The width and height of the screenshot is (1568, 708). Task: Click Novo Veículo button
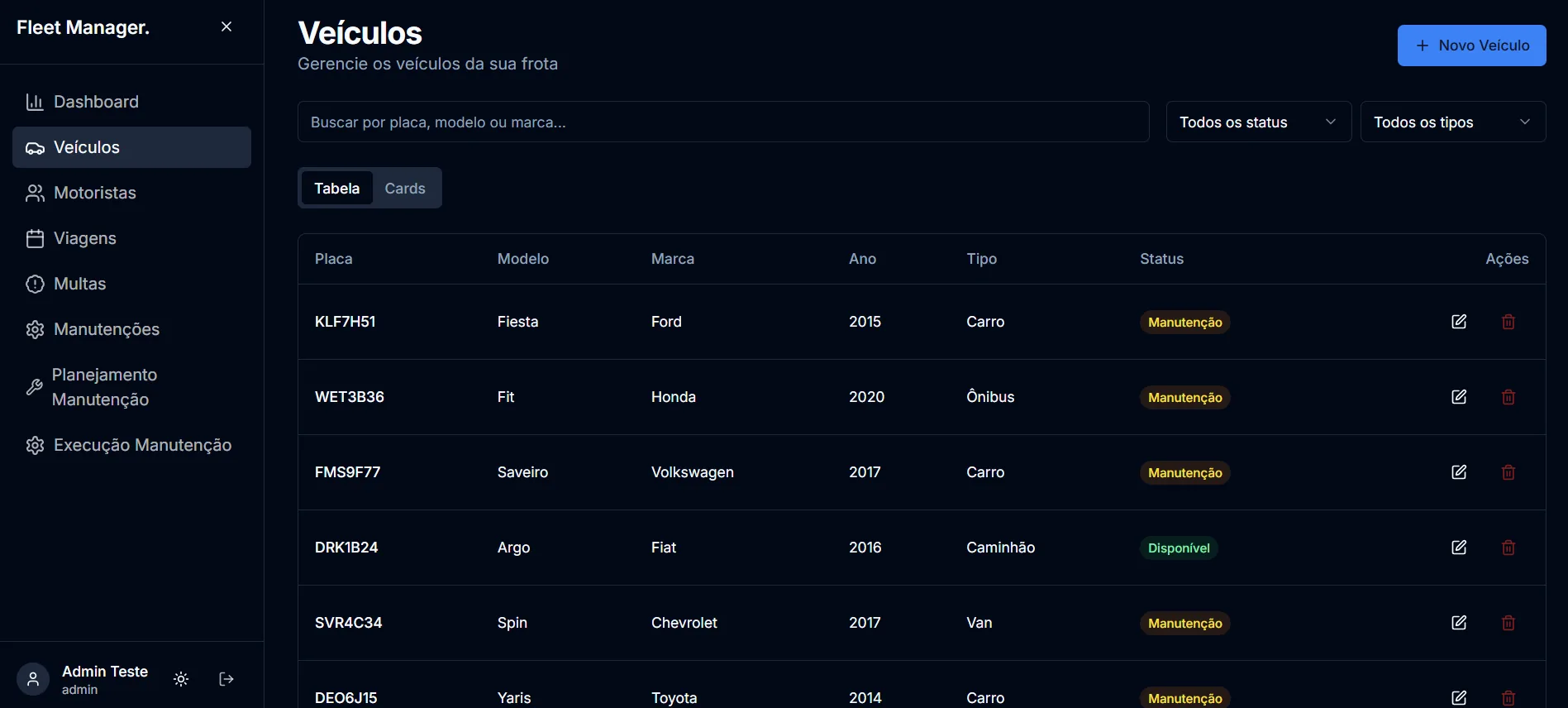pos(1472,45)
